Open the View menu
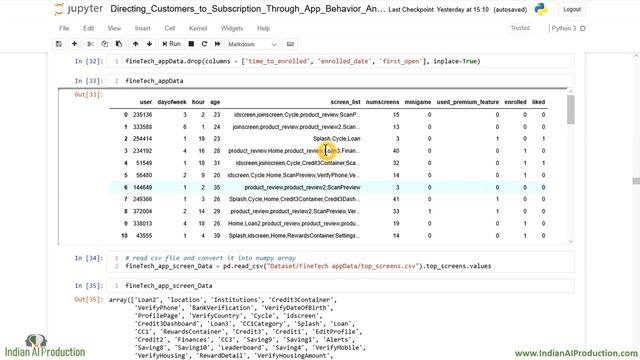The height and width of the screenshot is (360, 640). 114,28
